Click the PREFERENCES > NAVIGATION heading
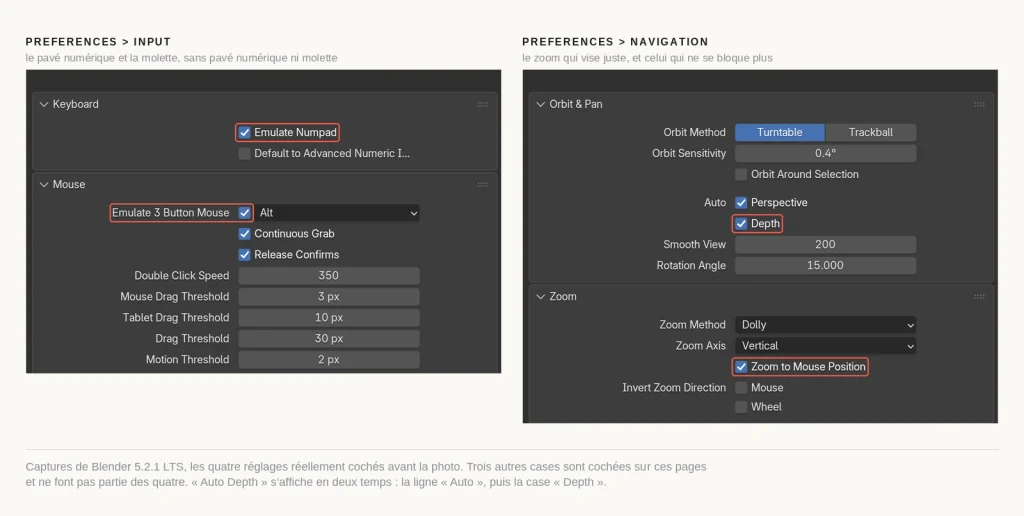 point(615,42)
